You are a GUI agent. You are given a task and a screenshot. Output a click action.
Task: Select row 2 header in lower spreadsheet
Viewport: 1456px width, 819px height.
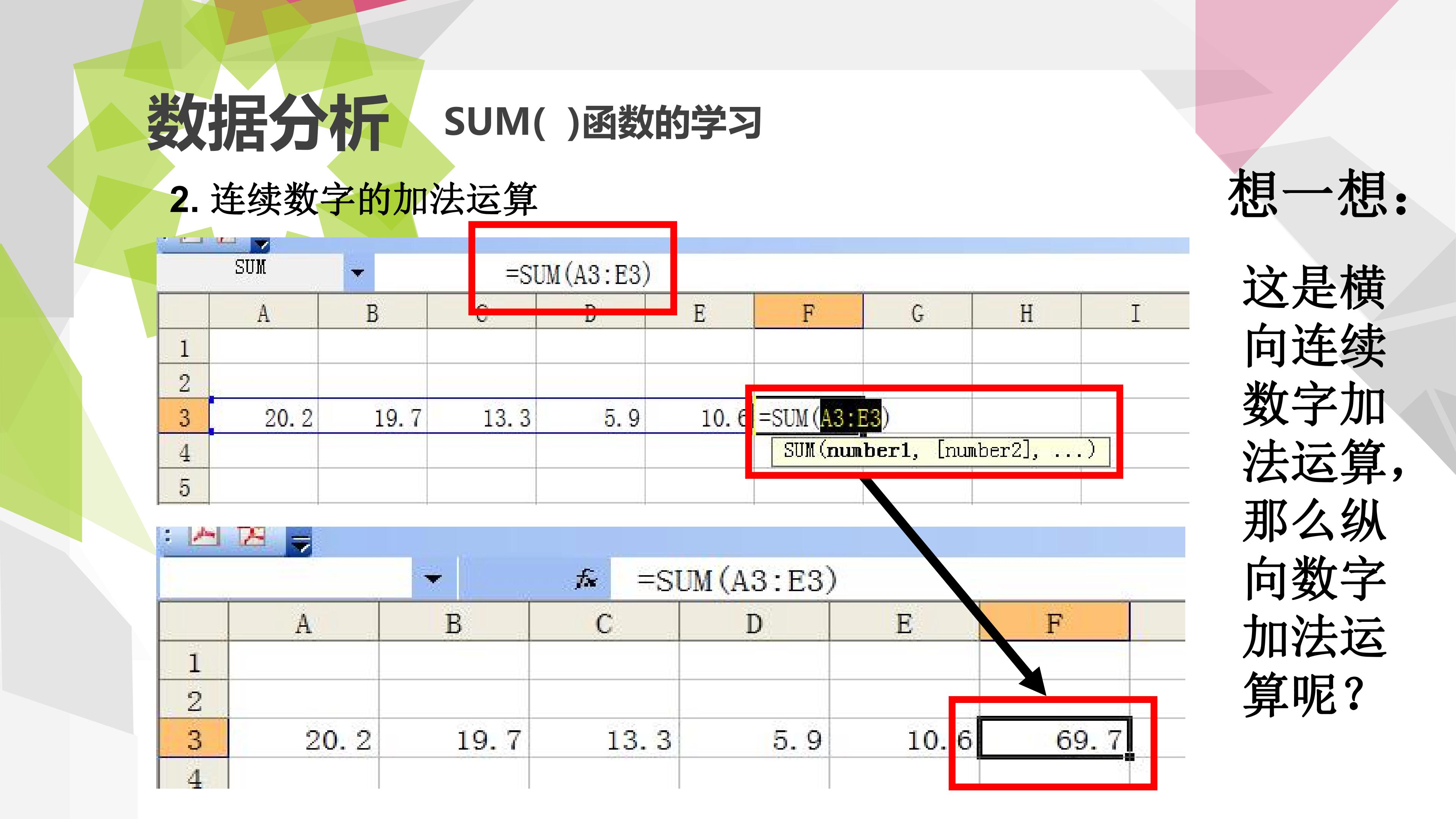coord(194,700)
